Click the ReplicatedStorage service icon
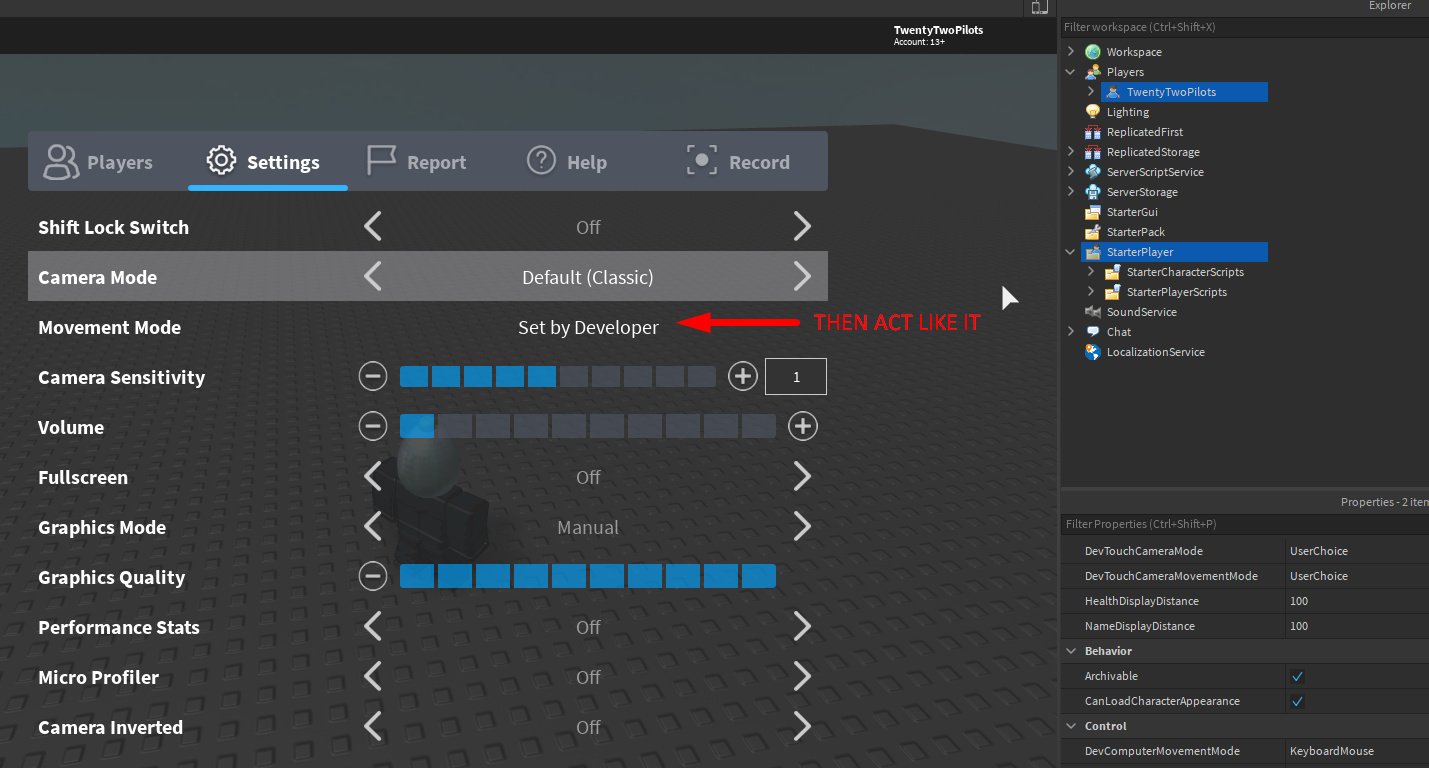Viewport: 1429px width, 768px height. (1093, 152)
